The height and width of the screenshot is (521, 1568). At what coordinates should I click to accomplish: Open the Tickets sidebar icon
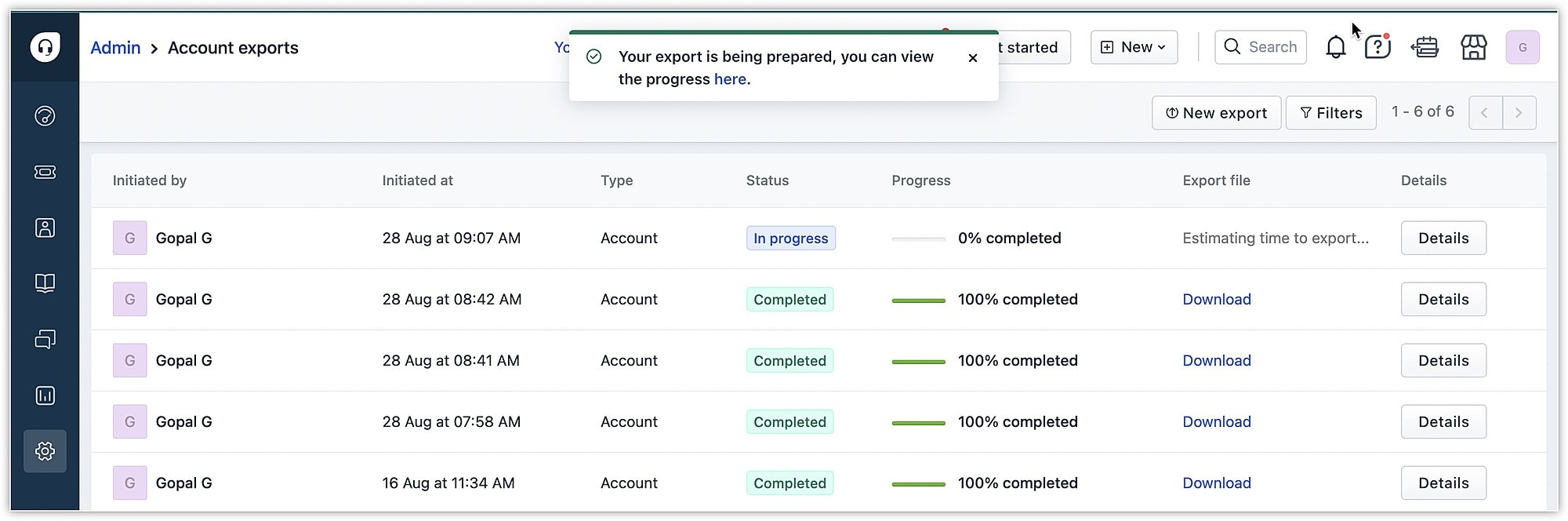click(x=45, y=172)
